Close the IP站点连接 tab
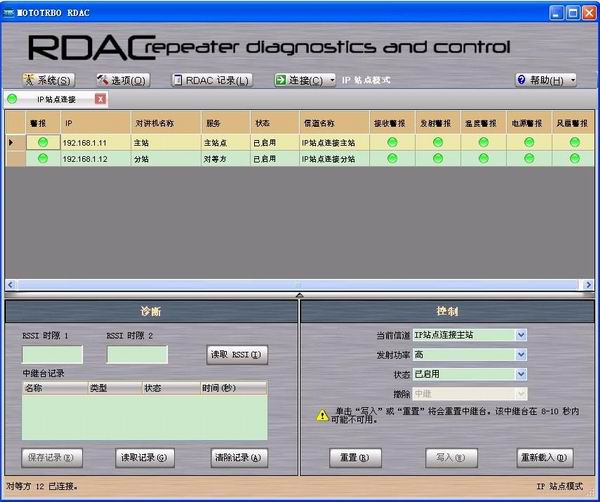The width and height of the screenshot is (600, 502). point(100,99)
